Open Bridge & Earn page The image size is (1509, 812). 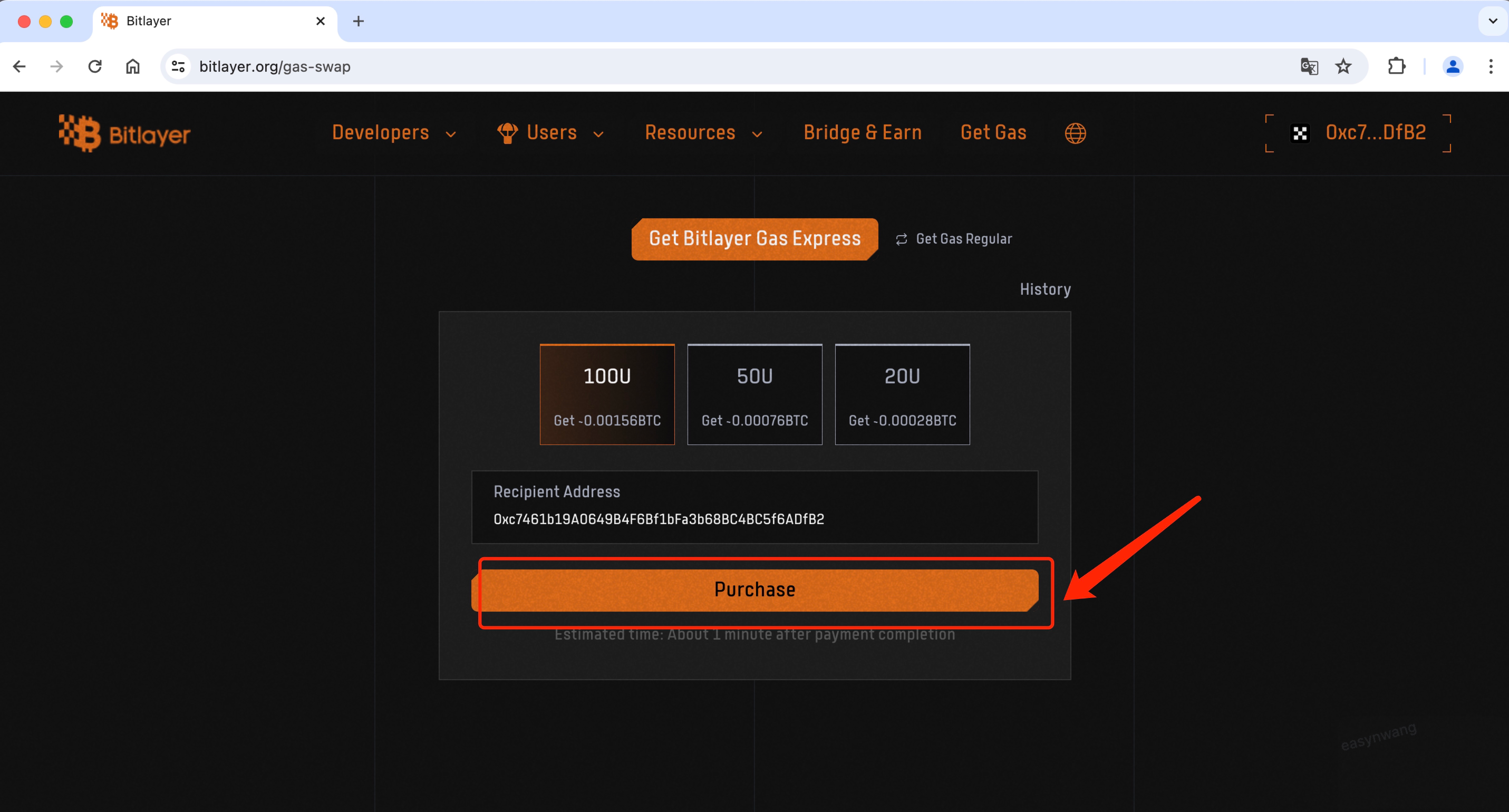click(x=862, y=133)
